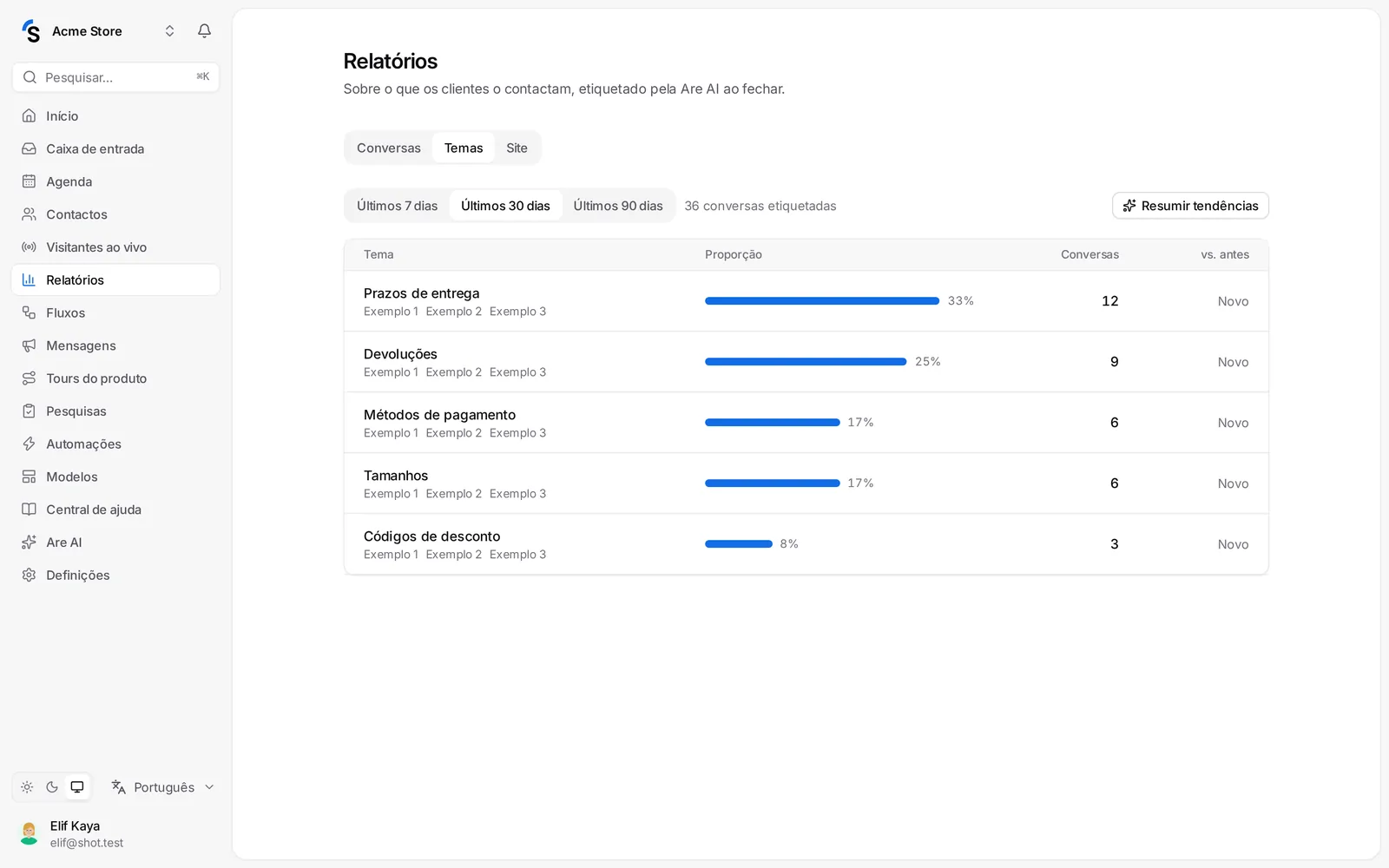1389x868 pixels.
Task: Click the Acme Store logo
Action: tap(31, 31)
